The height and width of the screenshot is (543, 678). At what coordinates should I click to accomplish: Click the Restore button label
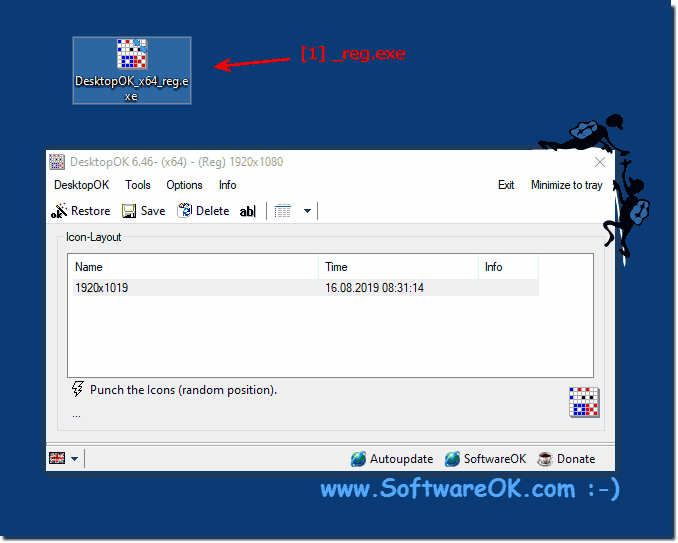pyautogui.click(x=90, y=211)
